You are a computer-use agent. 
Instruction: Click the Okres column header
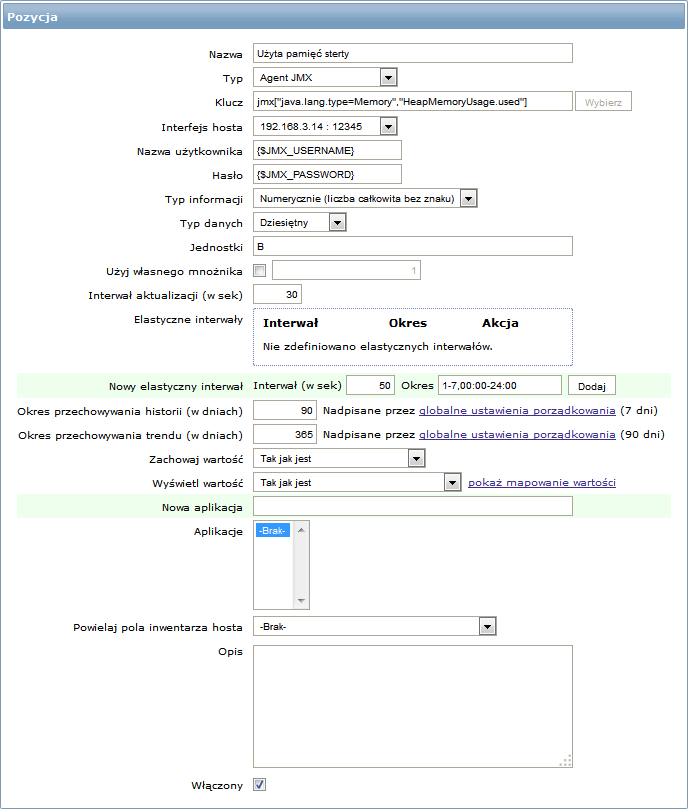pos(408,323)
